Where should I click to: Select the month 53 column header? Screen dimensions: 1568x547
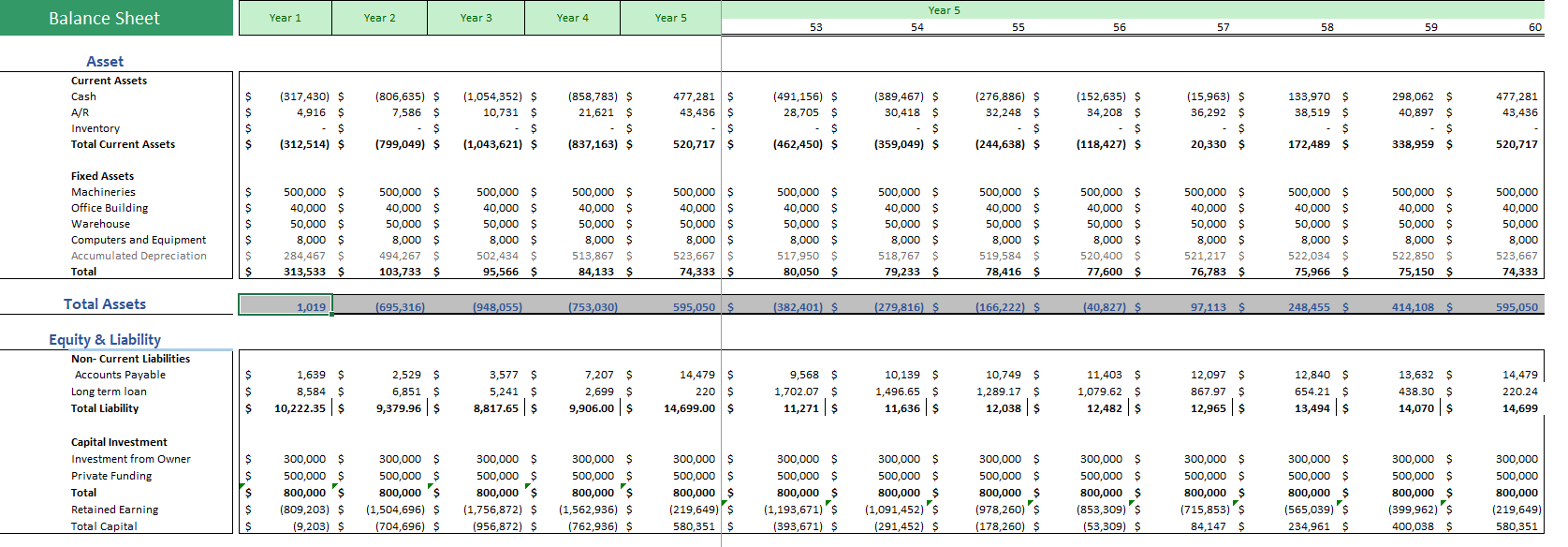tap(816, 27)
